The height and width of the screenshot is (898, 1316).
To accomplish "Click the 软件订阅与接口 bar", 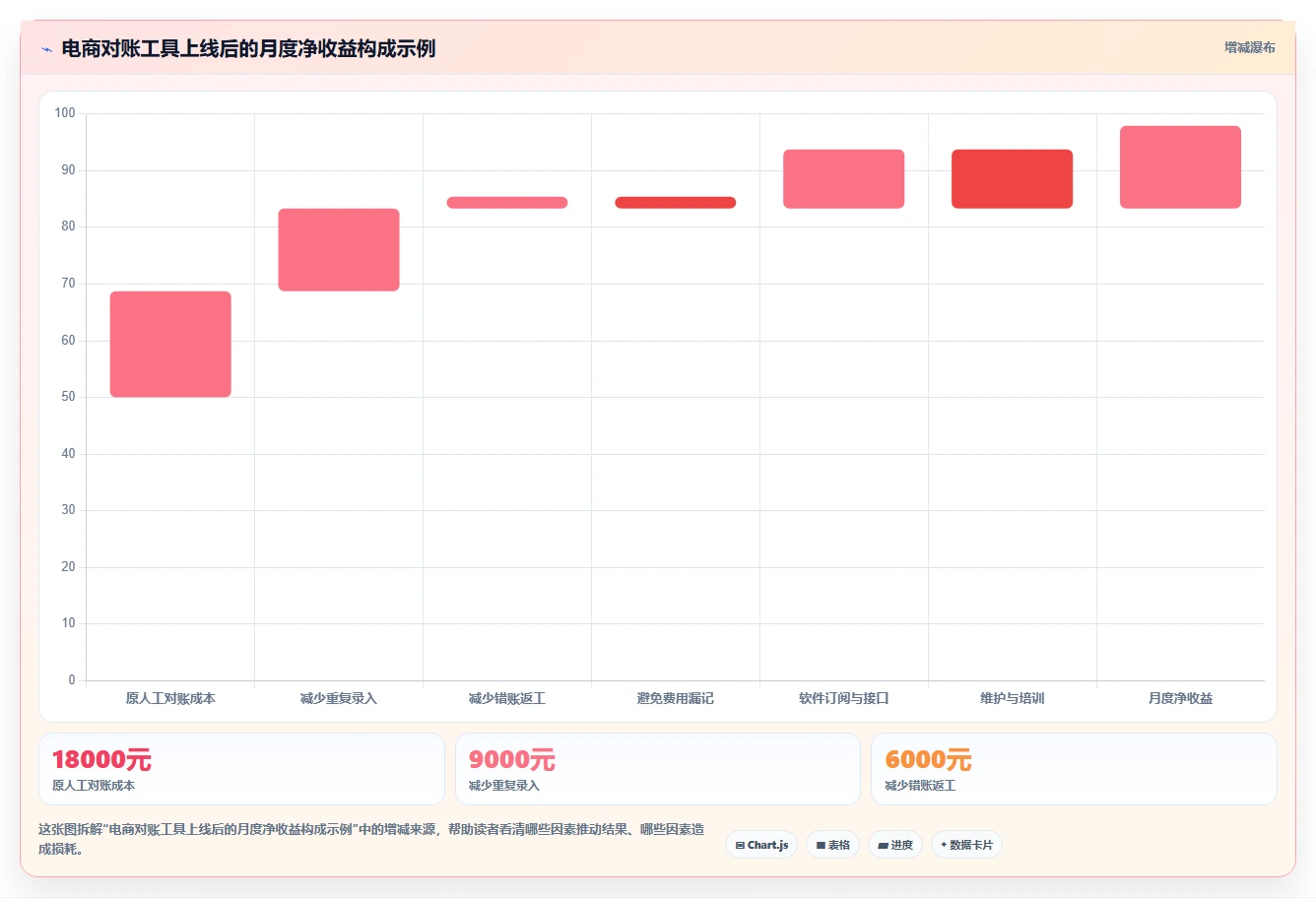I will (844, 179).
